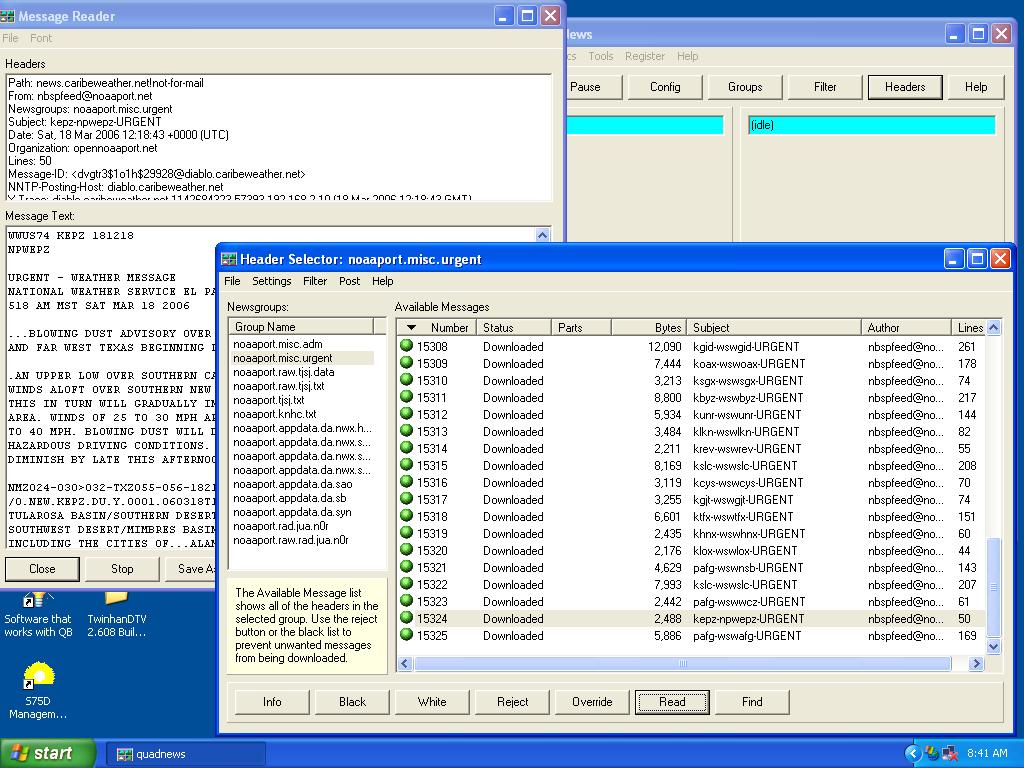Viewport: 1024px width, 768px height.
Task: Click the green status icon for message 15312
Action: (406, 413)
